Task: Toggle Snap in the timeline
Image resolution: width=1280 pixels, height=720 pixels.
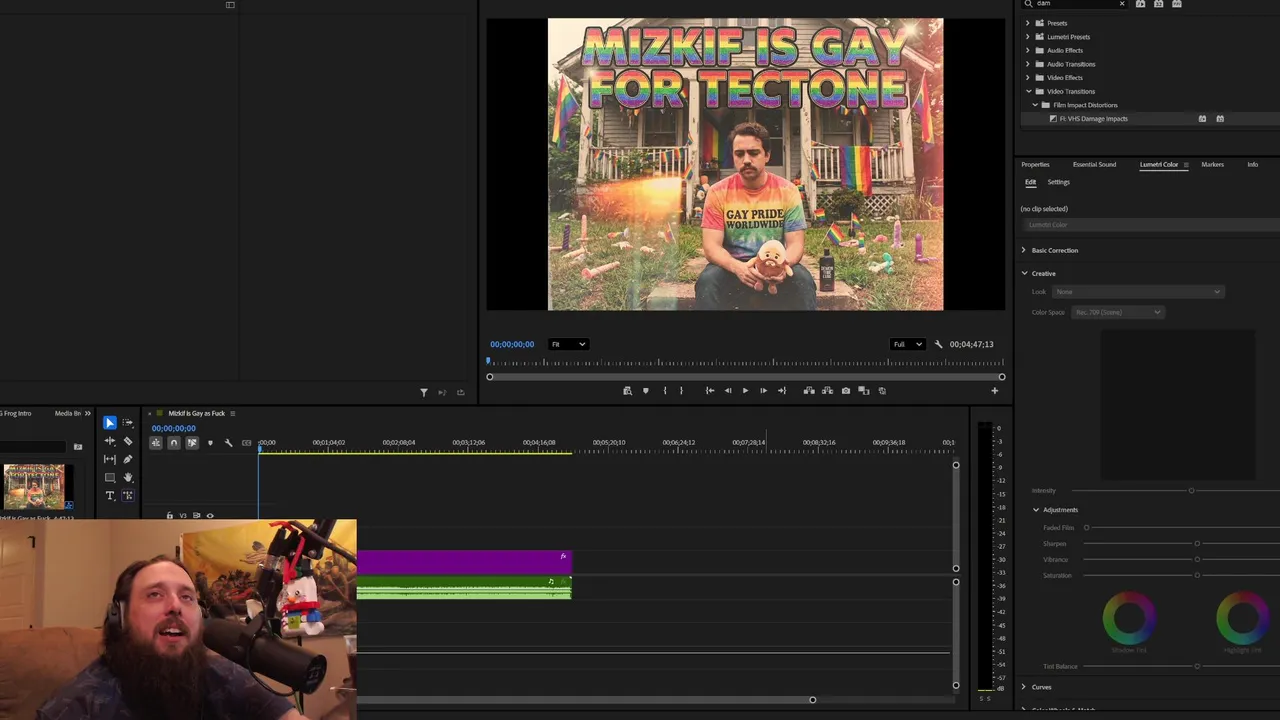Action: (x=174, y=443)
